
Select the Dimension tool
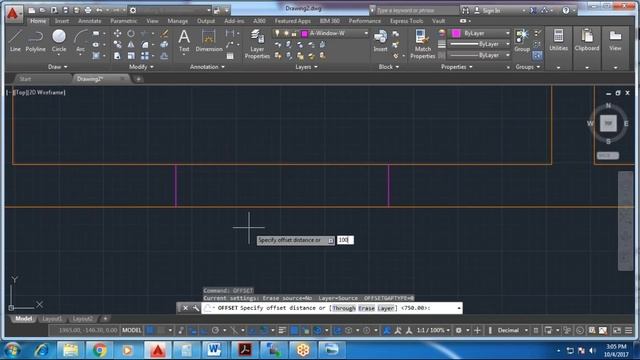click(209, 41)
